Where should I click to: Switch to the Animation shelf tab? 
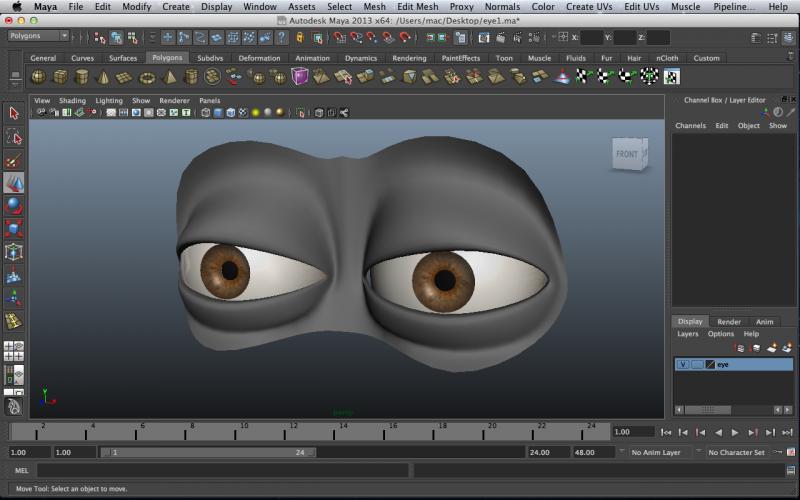(x=312, y=58)
